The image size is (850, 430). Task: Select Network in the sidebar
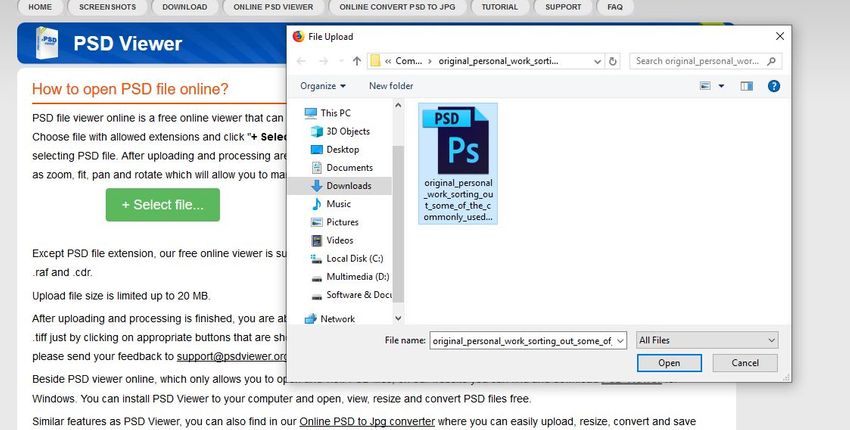[x=337, y=319]
